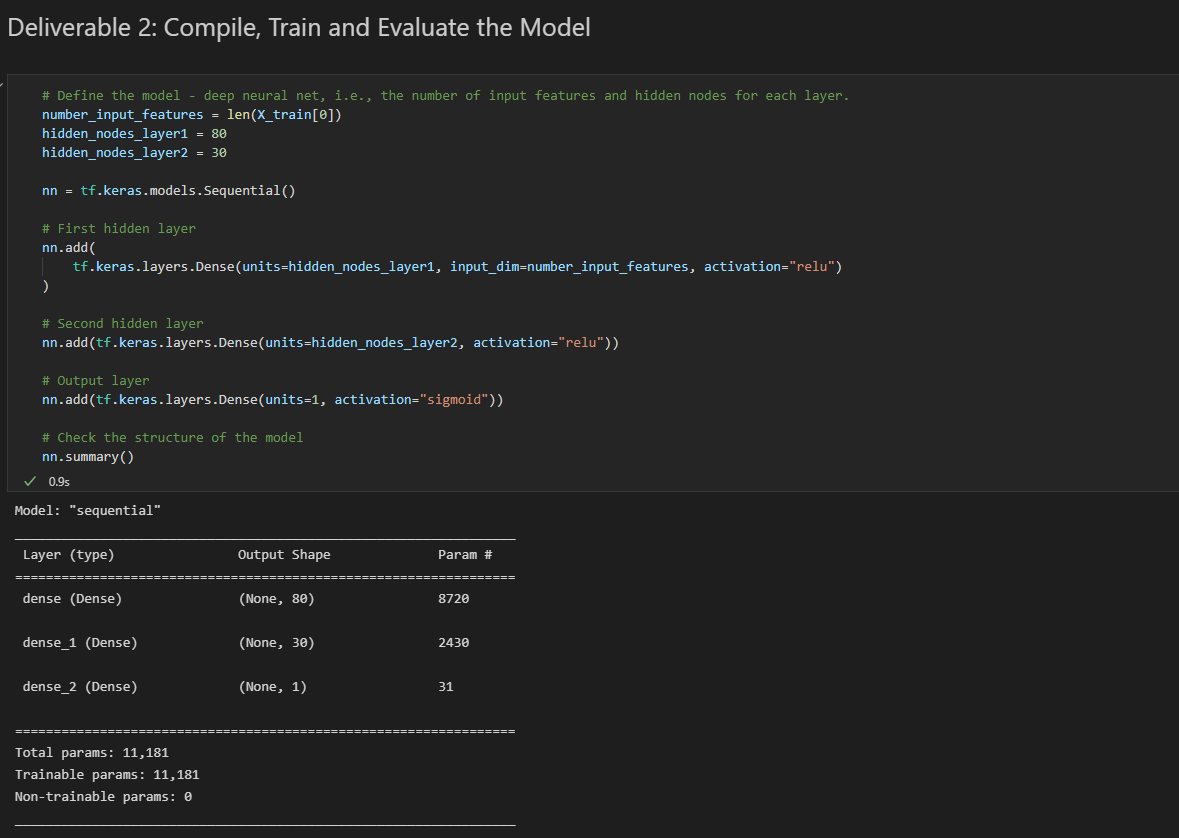
Task: Click the 'nn.summary()' code line
Action: 88,457
